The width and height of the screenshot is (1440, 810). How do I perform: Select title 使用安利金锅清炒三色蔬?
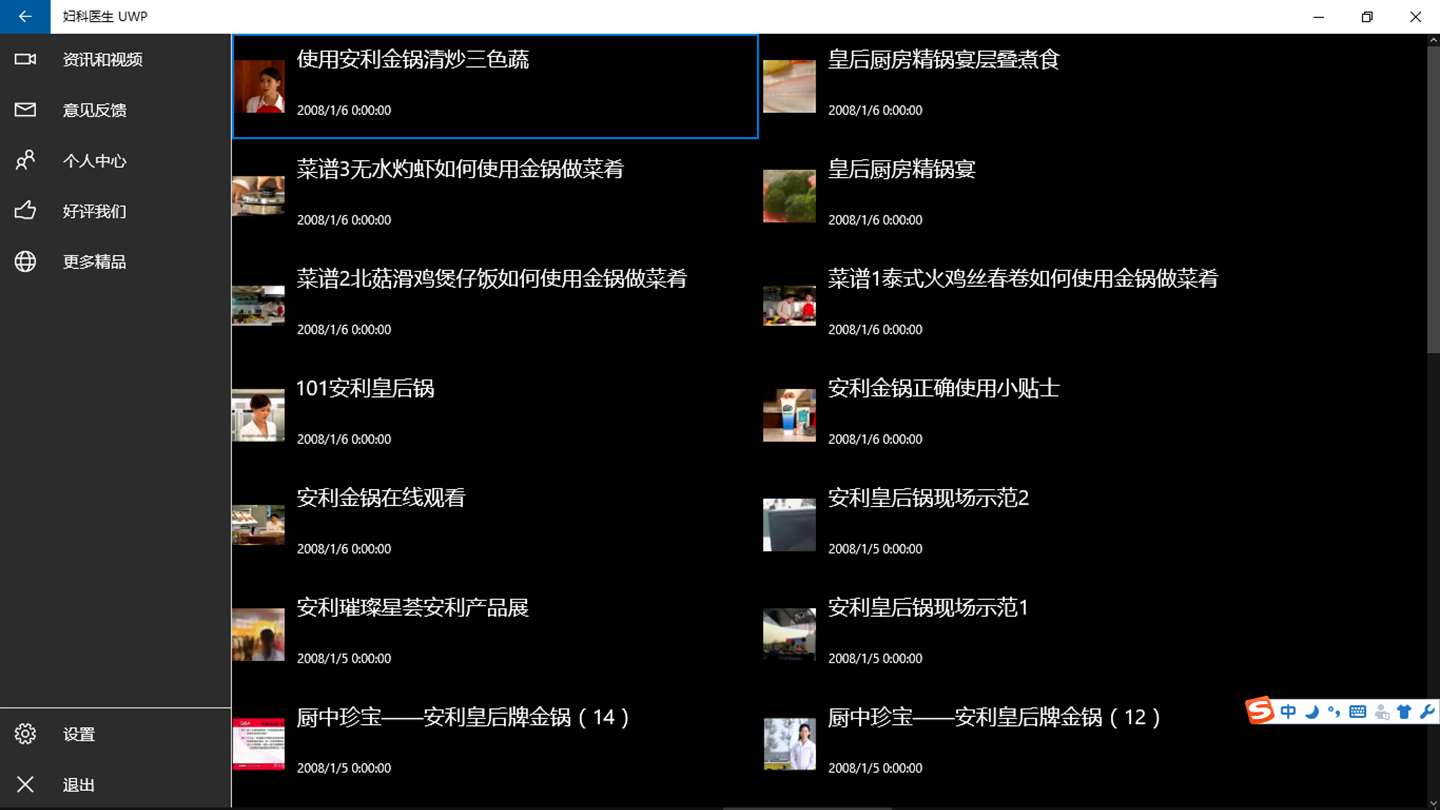coord(413,60)
